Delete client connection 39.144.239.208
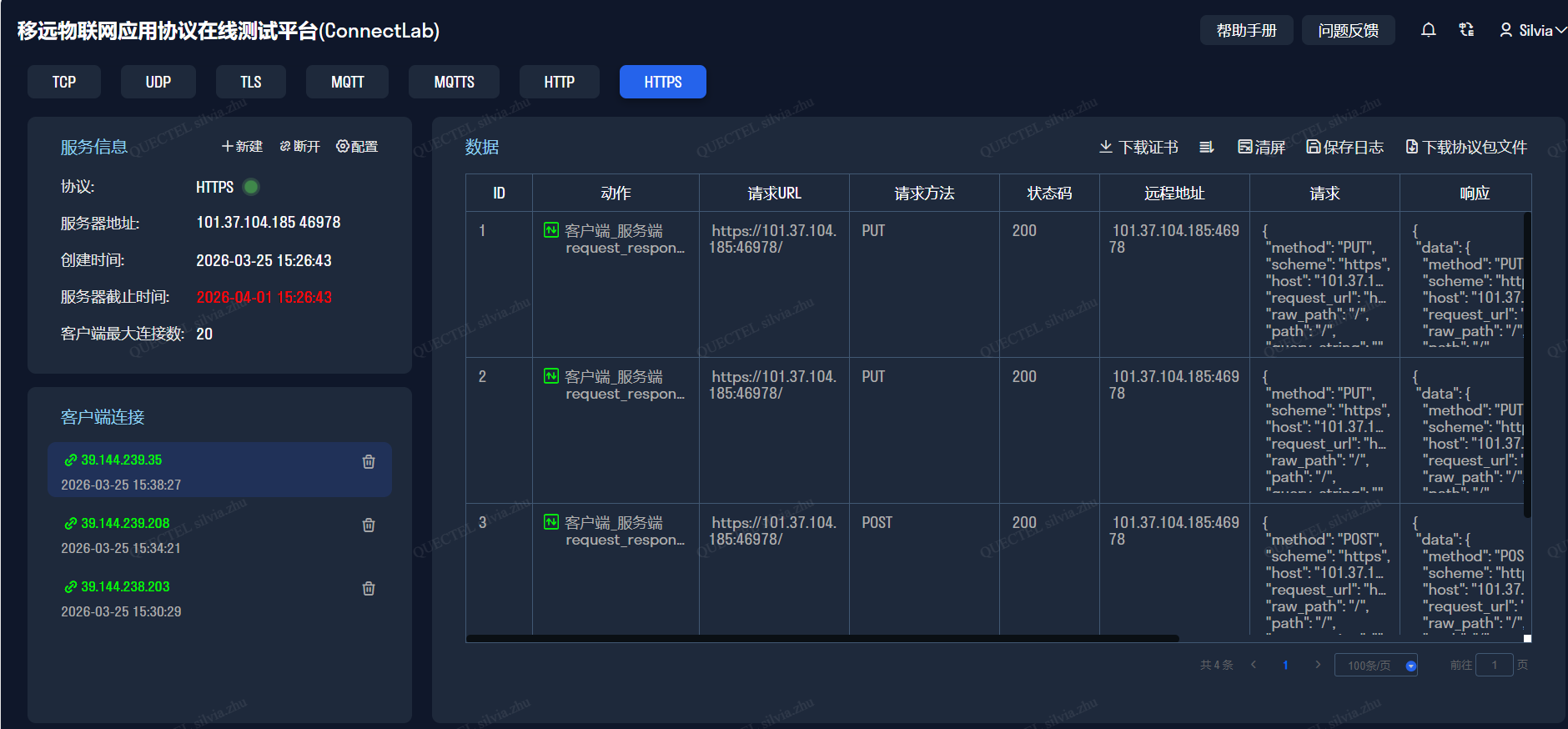This screenshot has height=729, width=1568. 369,525
